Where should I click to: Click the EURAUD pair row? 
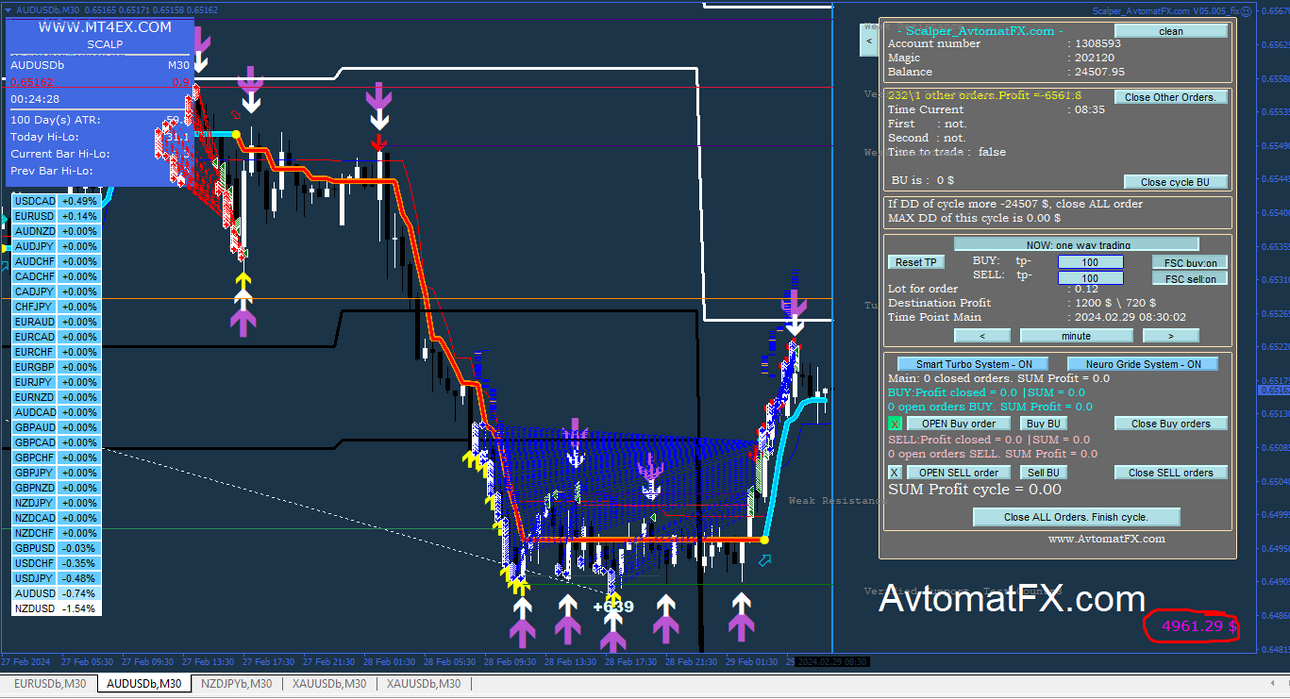[56, 322]
